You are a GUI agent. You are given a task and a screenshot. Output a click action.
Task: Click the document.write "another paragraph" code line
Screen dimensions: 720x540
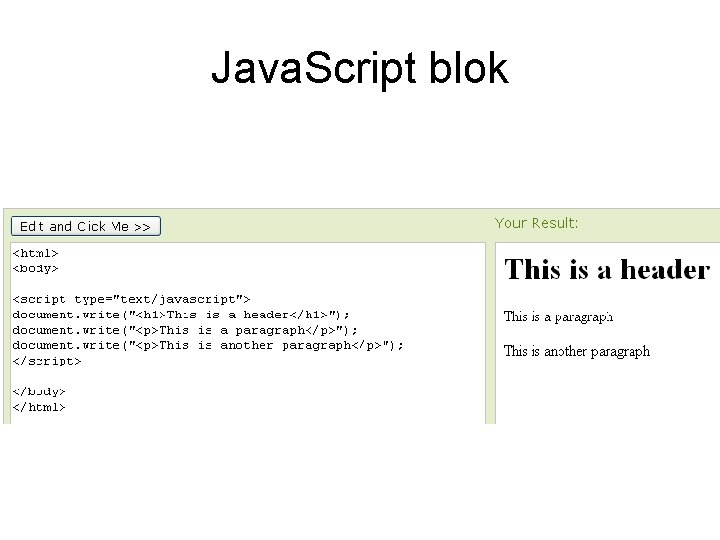point(208,345)
